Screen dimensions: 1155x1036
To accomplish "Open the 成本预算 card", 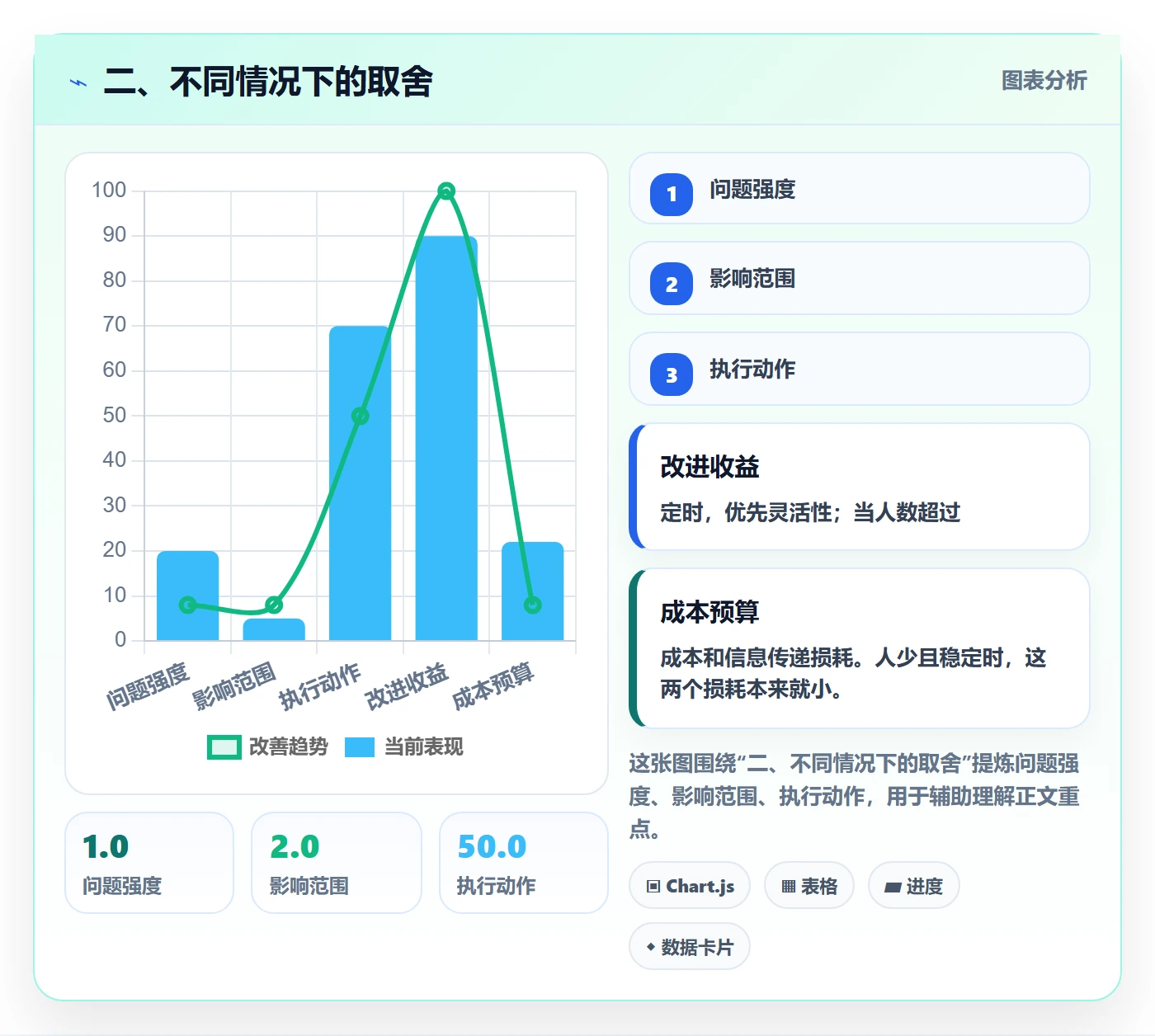I will click(860, 648).
